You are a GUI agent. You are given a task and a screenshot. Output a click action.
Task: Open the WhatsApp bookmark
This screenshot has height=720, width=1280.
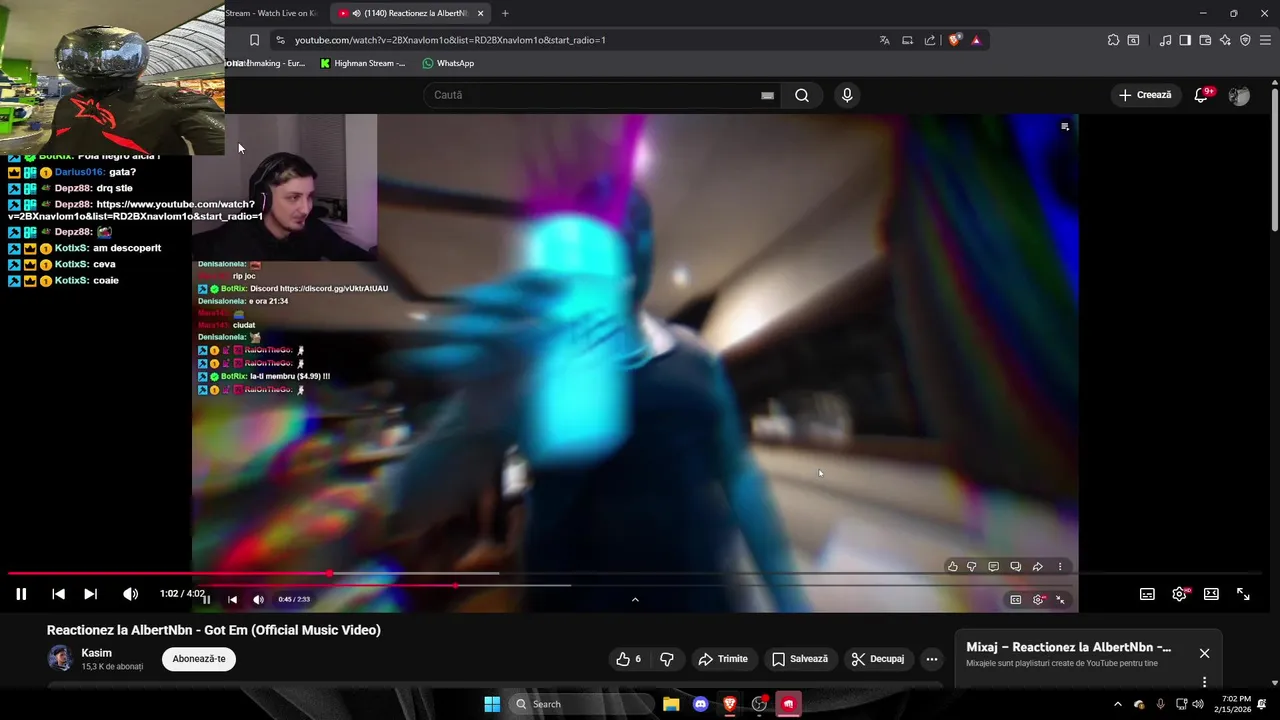[x=447, y=63]
